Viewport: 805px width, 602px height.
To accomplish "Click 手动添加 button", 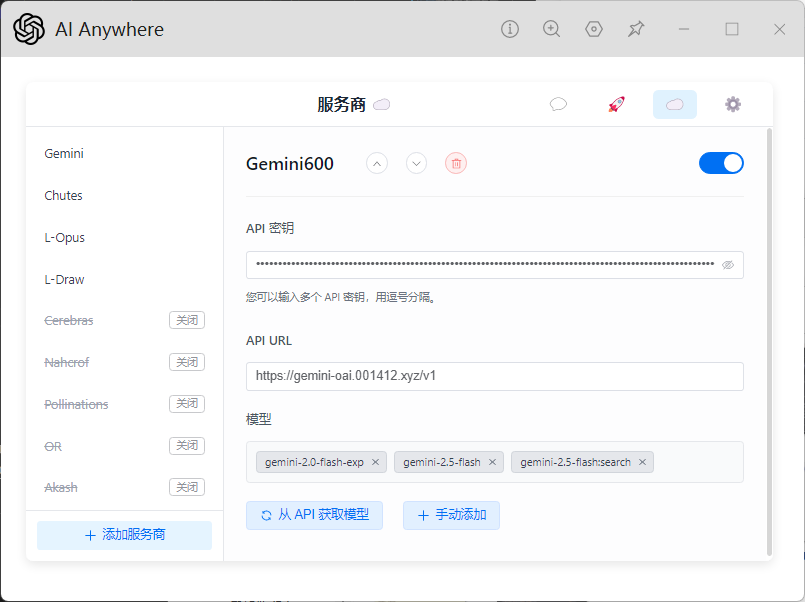I will (451, 515).
